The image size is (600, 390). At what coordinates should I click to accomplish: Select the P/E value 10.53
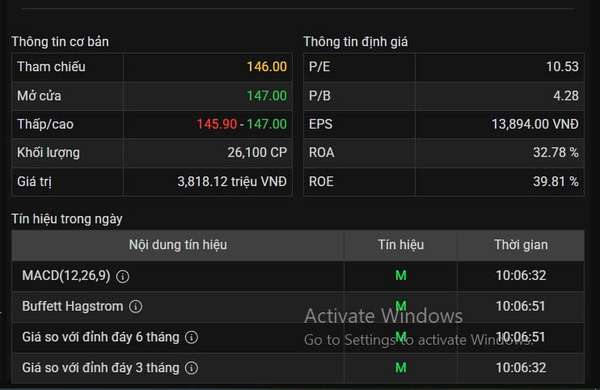click(562, 67)
